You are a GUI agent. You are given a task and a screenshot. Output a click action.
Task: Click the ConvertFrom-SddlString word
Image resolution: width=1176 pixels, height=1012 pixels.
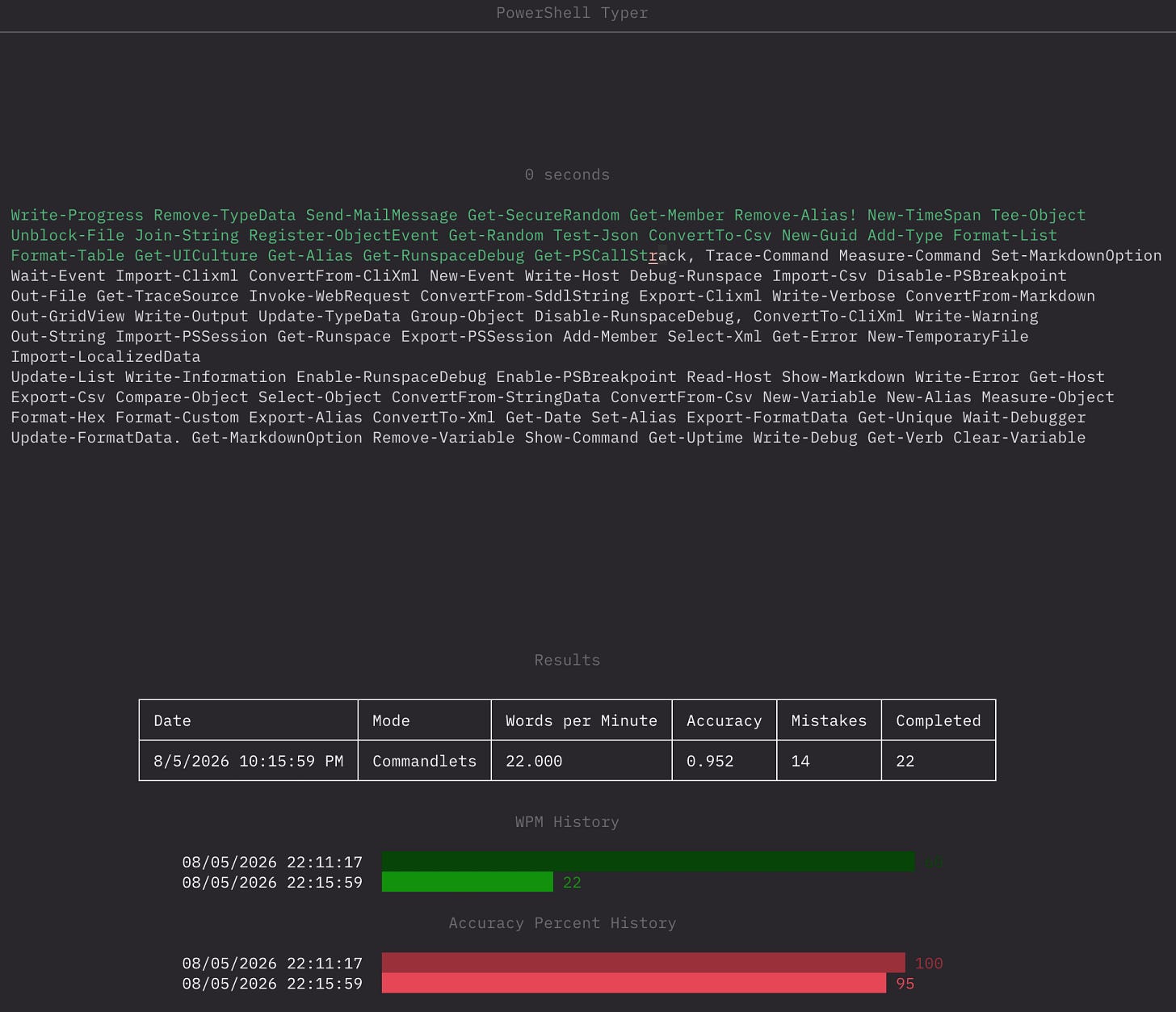coord(524,296)
